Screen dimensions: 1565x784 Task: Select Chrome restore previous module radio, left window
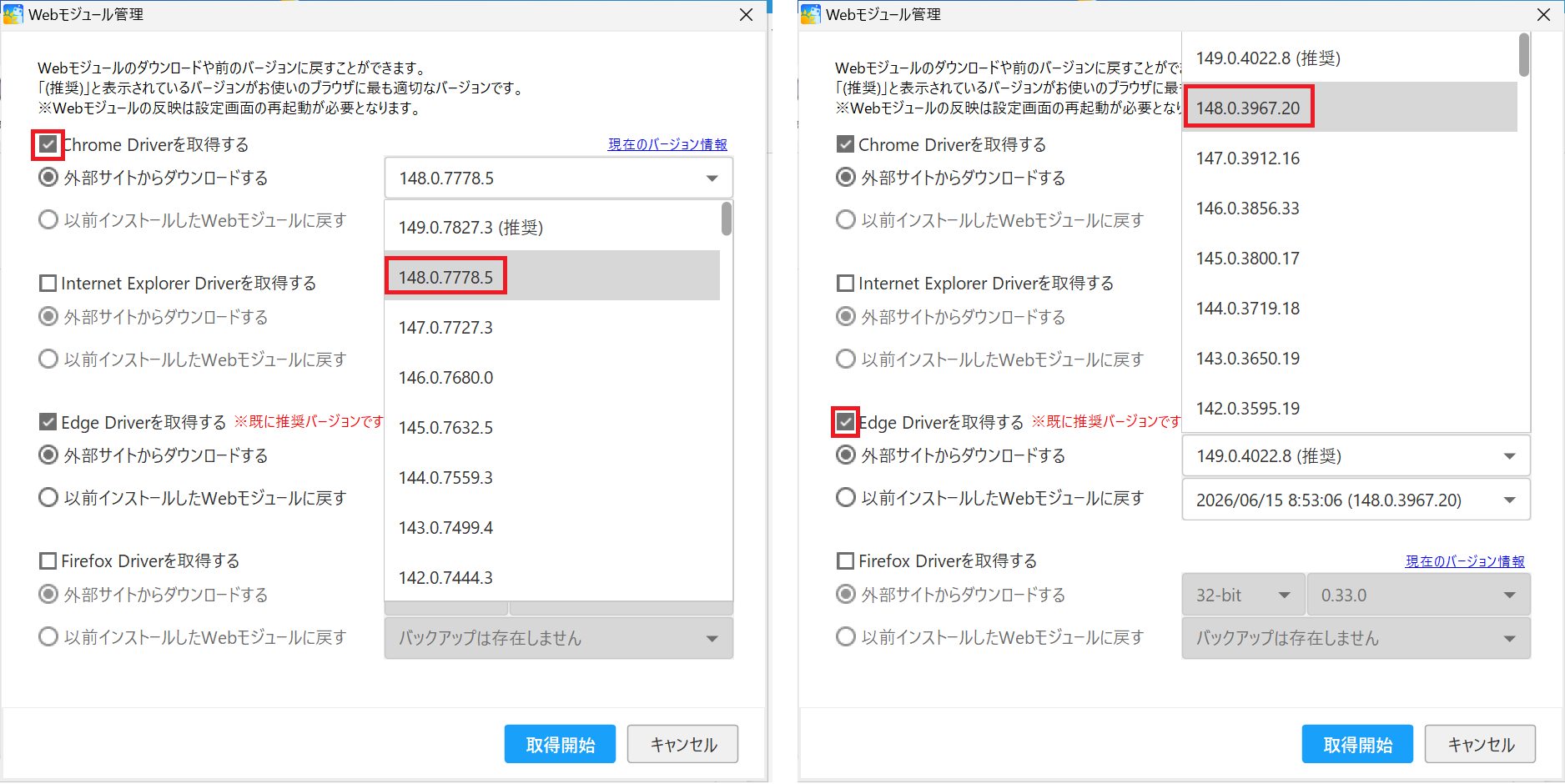click(x=48, y=219)
